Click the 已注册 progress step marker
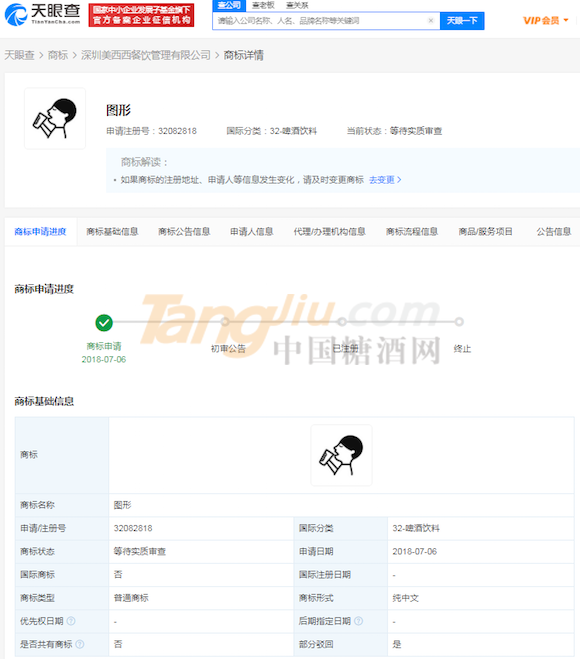The width and height of the screenshot is (580, 659). [342, 322]
